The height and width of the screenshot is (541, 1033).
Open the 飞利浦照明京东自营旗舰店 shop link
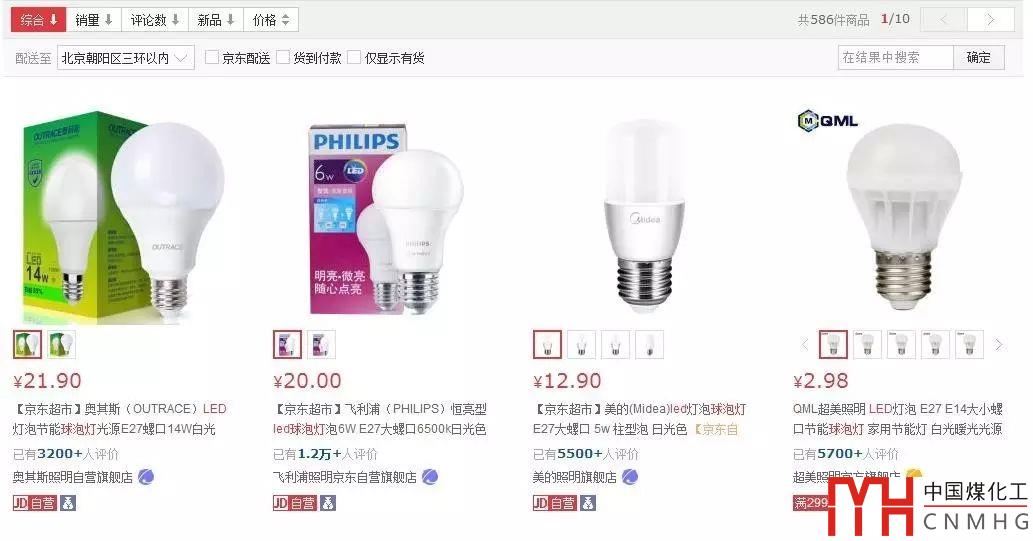pos(345,477)
